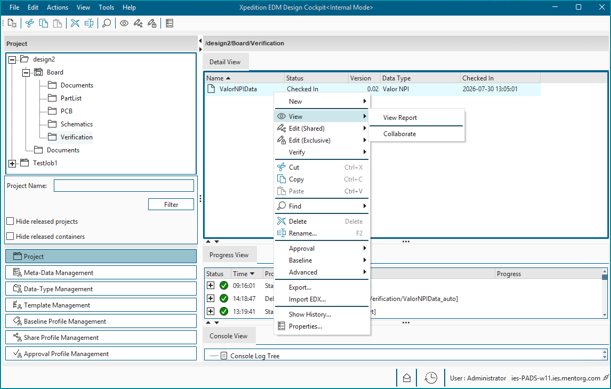Screen dimensions: 611x389
Task: Click the connection plug icon in status bar
Action: pyautogui.click(x=606, y=378)
